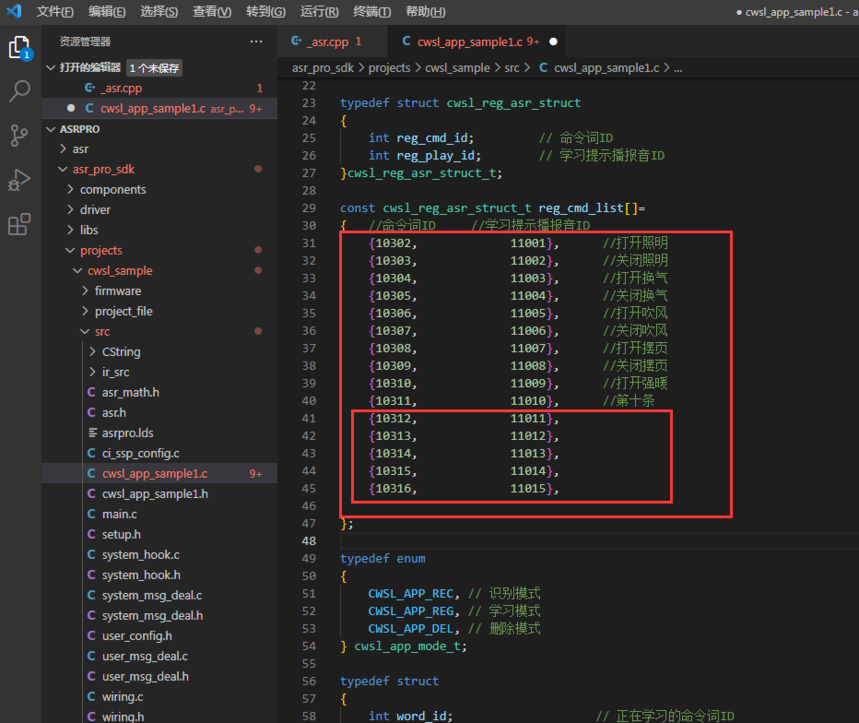This screenshot has width=859, height=723.
Task: Collapse the 打开的编辑器 section
Action: click(51, 67)
